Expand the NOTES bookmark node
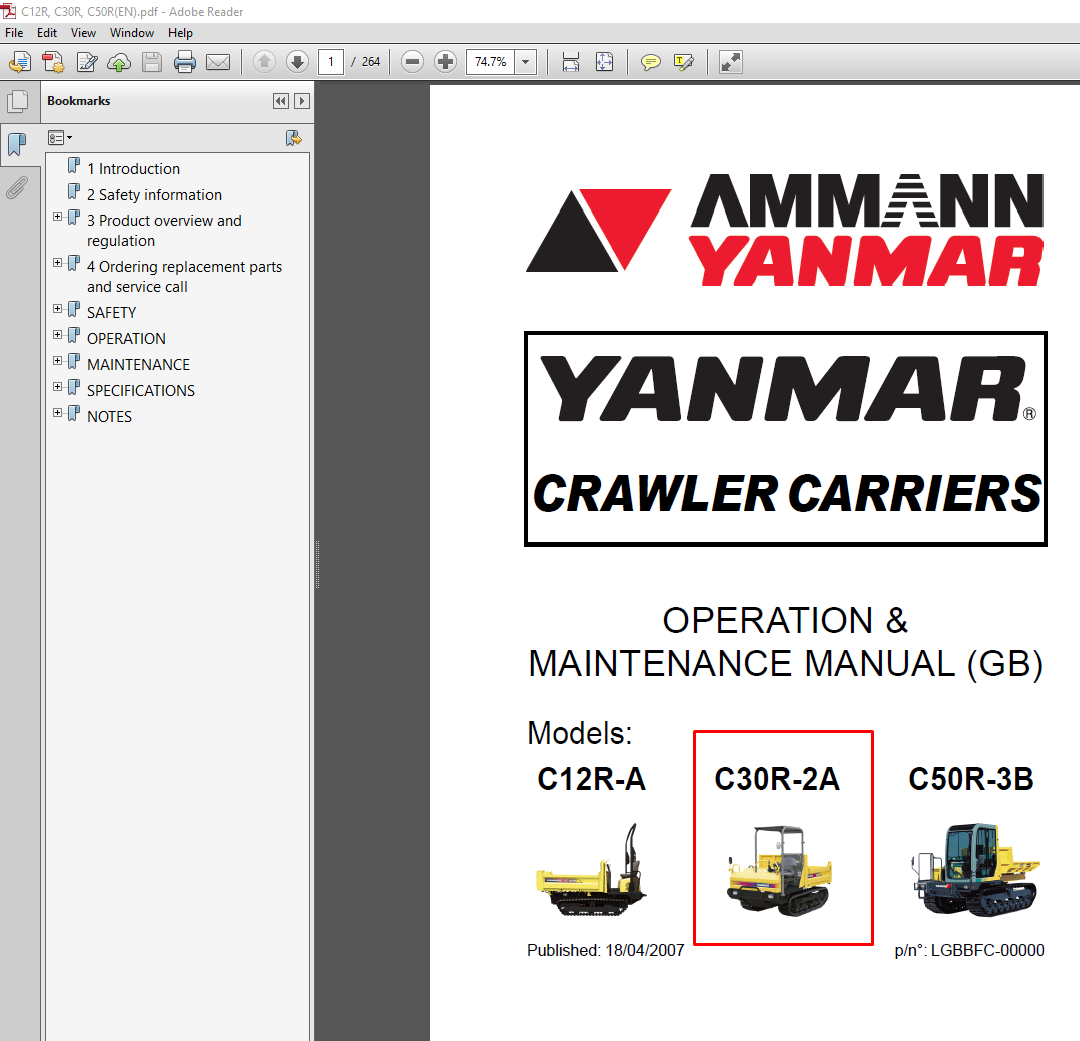The height and width of the screenshot is (1041, 1080). (58, 413)
